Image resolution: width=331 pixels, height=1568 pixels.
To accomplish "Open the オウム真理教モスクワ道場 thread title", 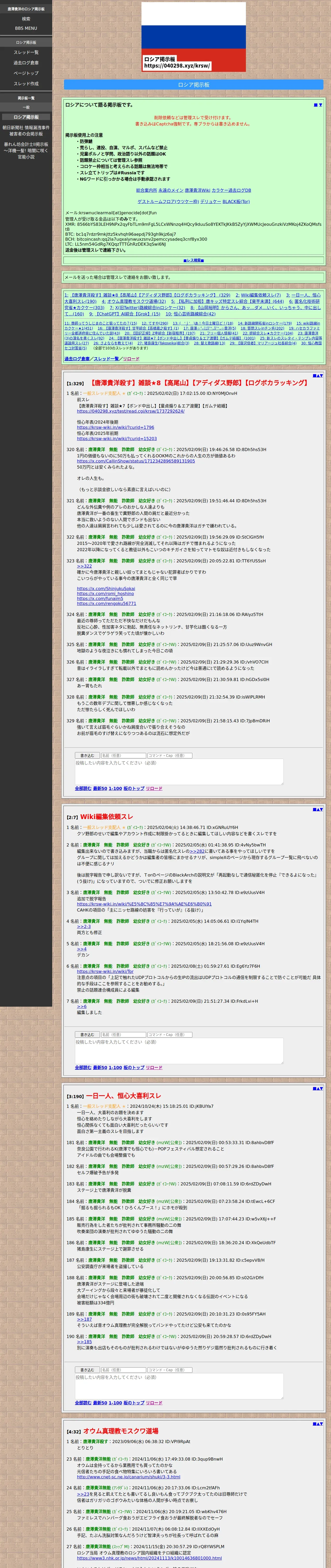I will point(121,1431).
